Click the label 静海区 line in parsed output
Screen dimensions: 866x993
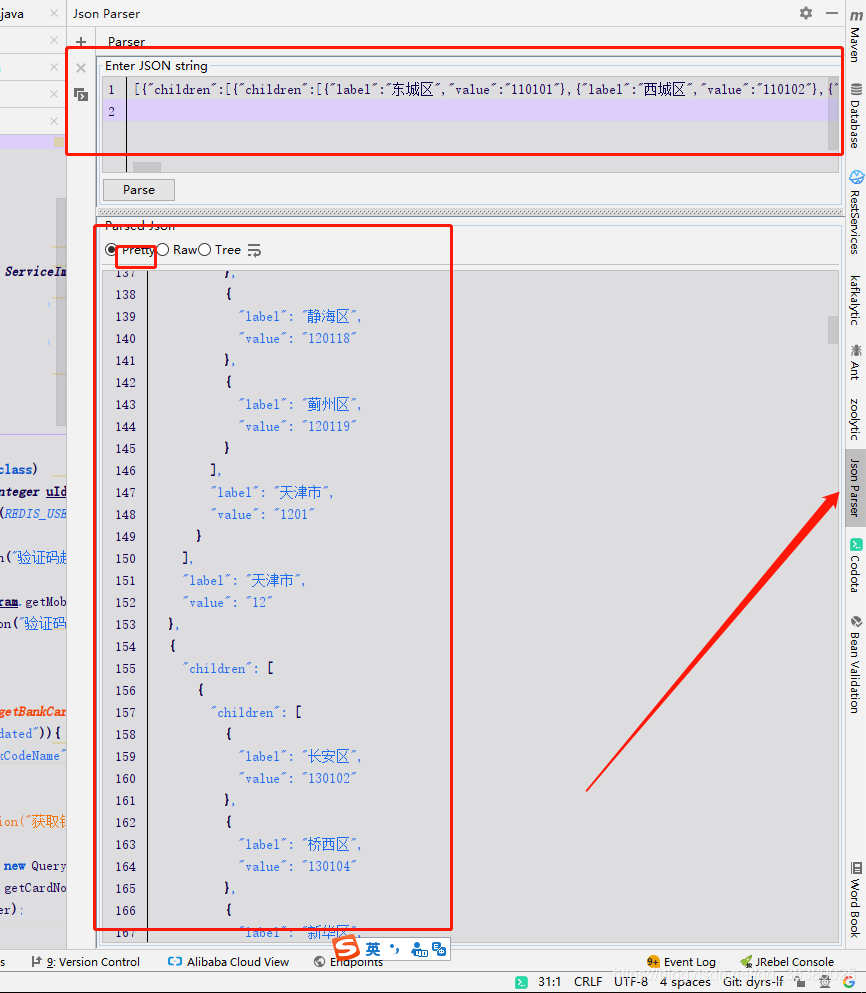(x=300, y=316)
